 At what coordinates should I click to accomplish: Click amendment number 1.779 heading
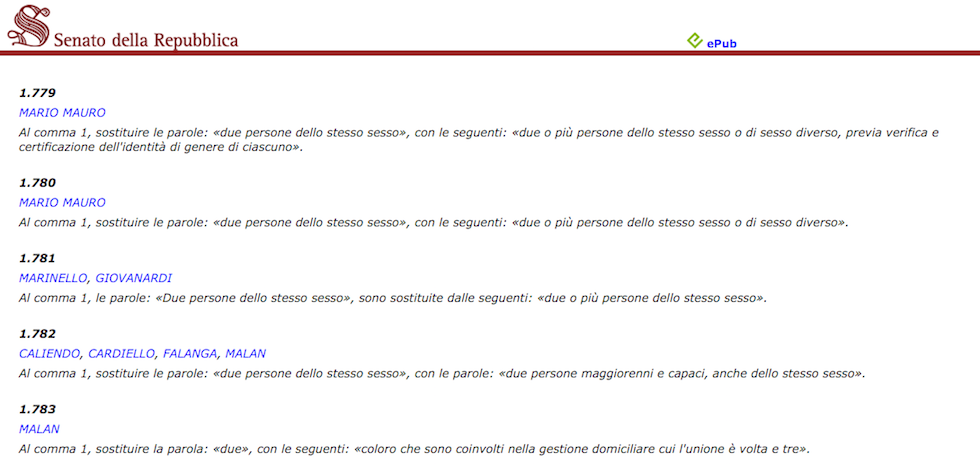pos(38,94)
